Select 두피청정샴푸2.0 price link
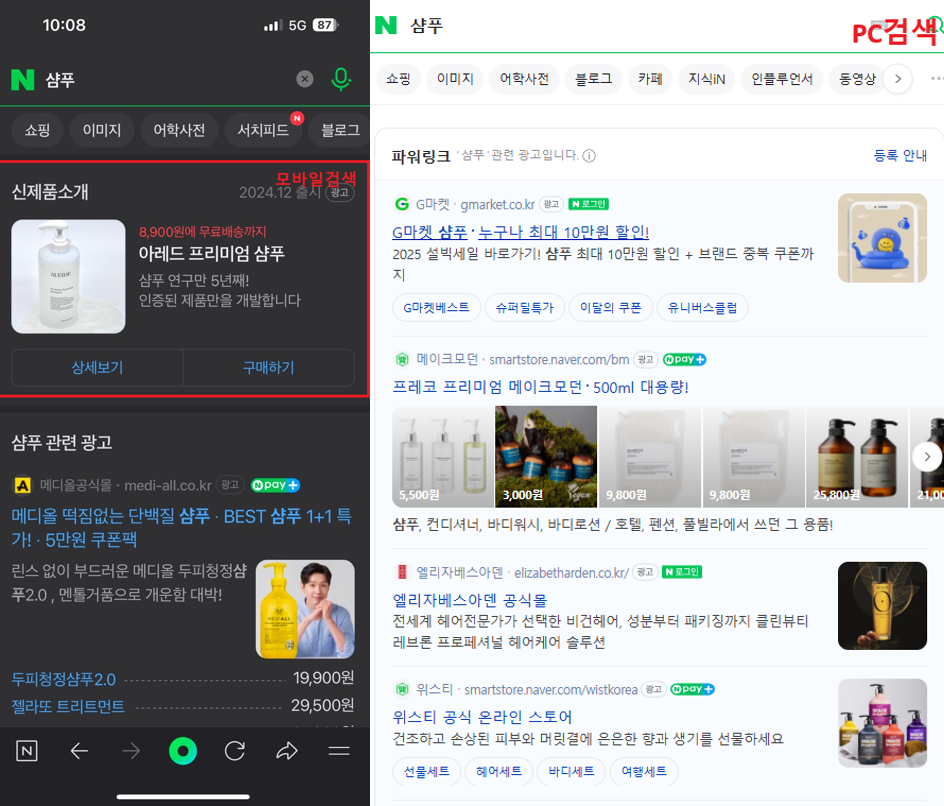The height and width of the screenshot is (806, 944). (x=64, y=679)
